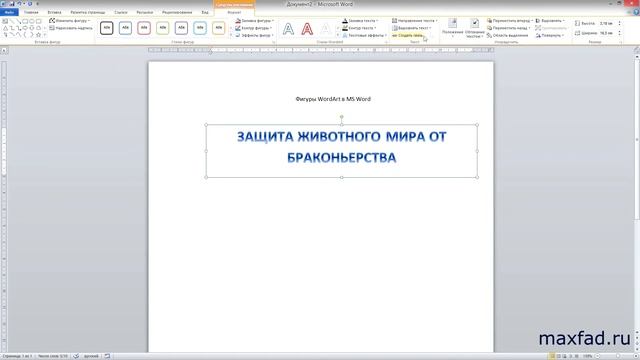Viewport: 640px width, 360px height.
Task: Select the star shape in shapes gallery
Action: (x=38, y=35)
